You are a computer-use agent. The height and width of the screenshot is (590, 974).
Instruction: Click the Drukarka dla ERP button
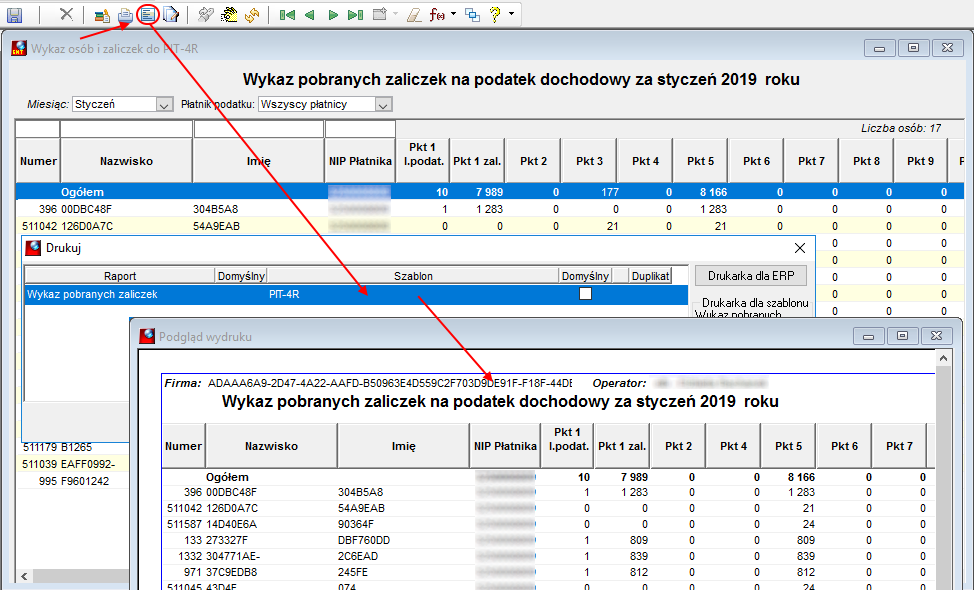click(751, 276)
